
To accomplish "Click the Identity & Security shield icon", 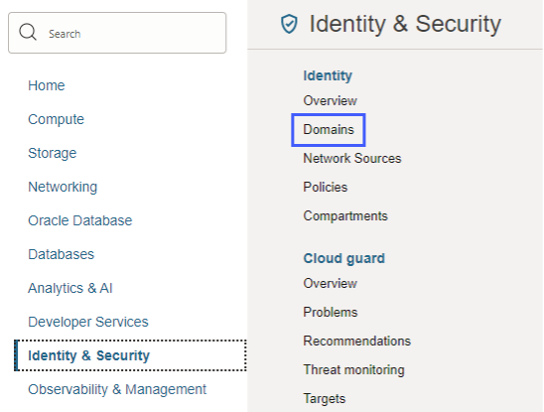I will pyautogui.click(x=289, y=24).
